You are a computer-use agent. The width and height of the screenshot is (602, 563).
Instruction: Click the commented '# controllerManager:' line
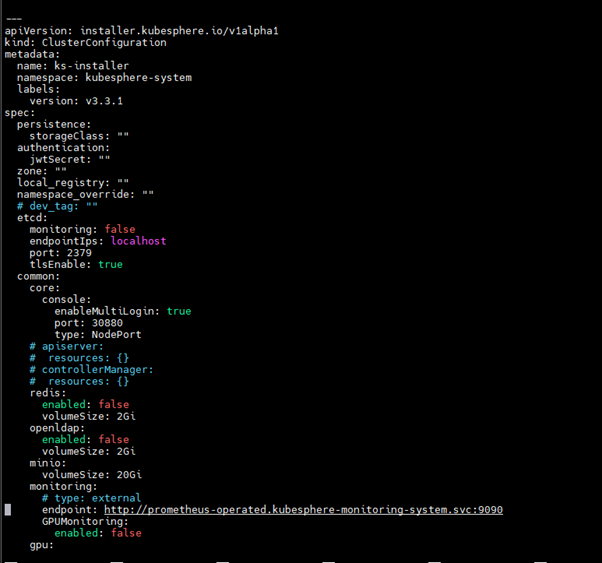point(91,369)
